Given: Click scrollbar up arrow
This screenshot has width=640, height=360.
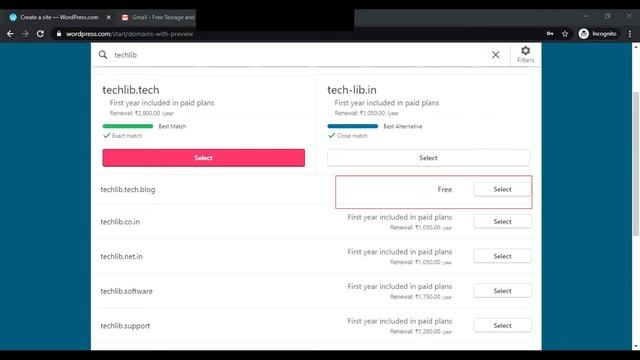Looking at the screenshot, I should point(636,47).
